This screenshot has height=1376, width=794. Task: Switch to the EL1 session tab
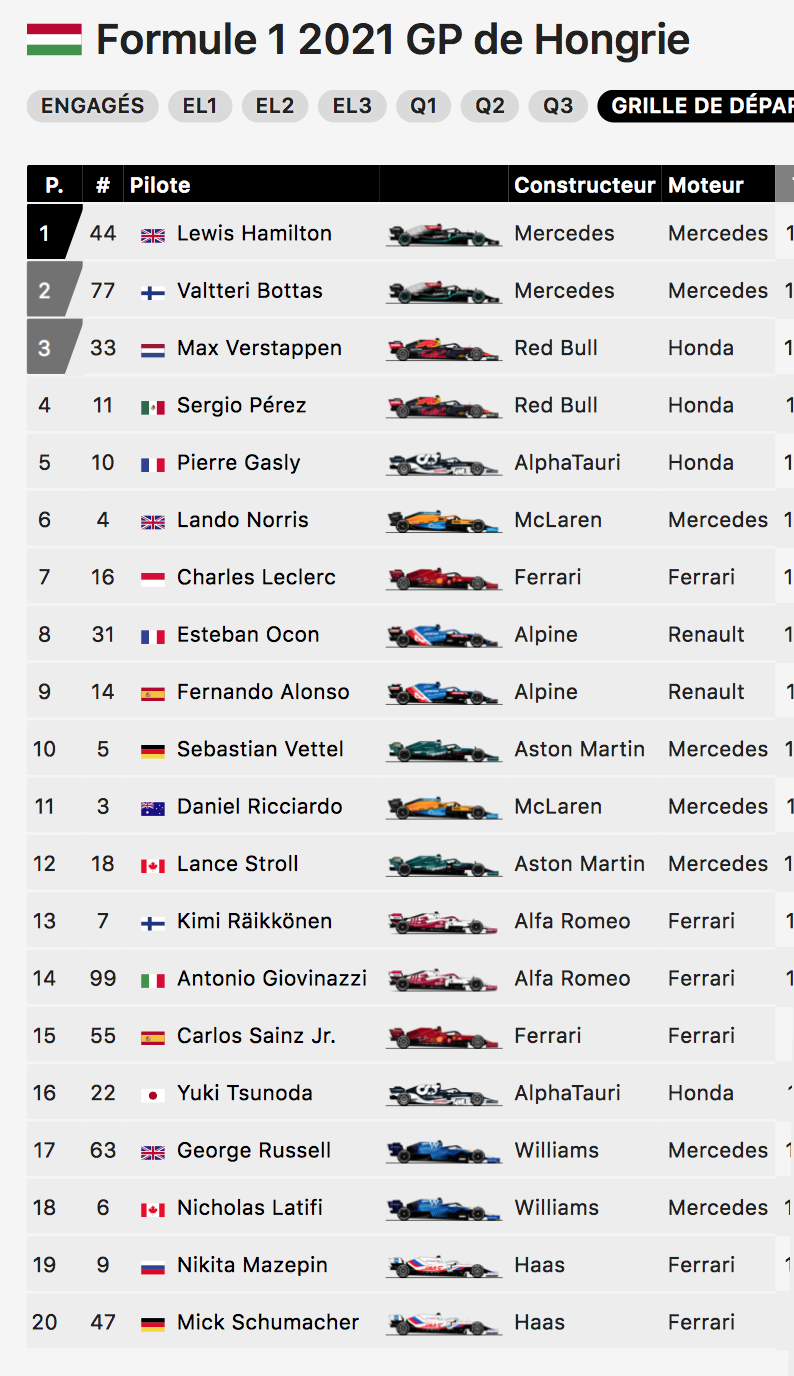200,106
